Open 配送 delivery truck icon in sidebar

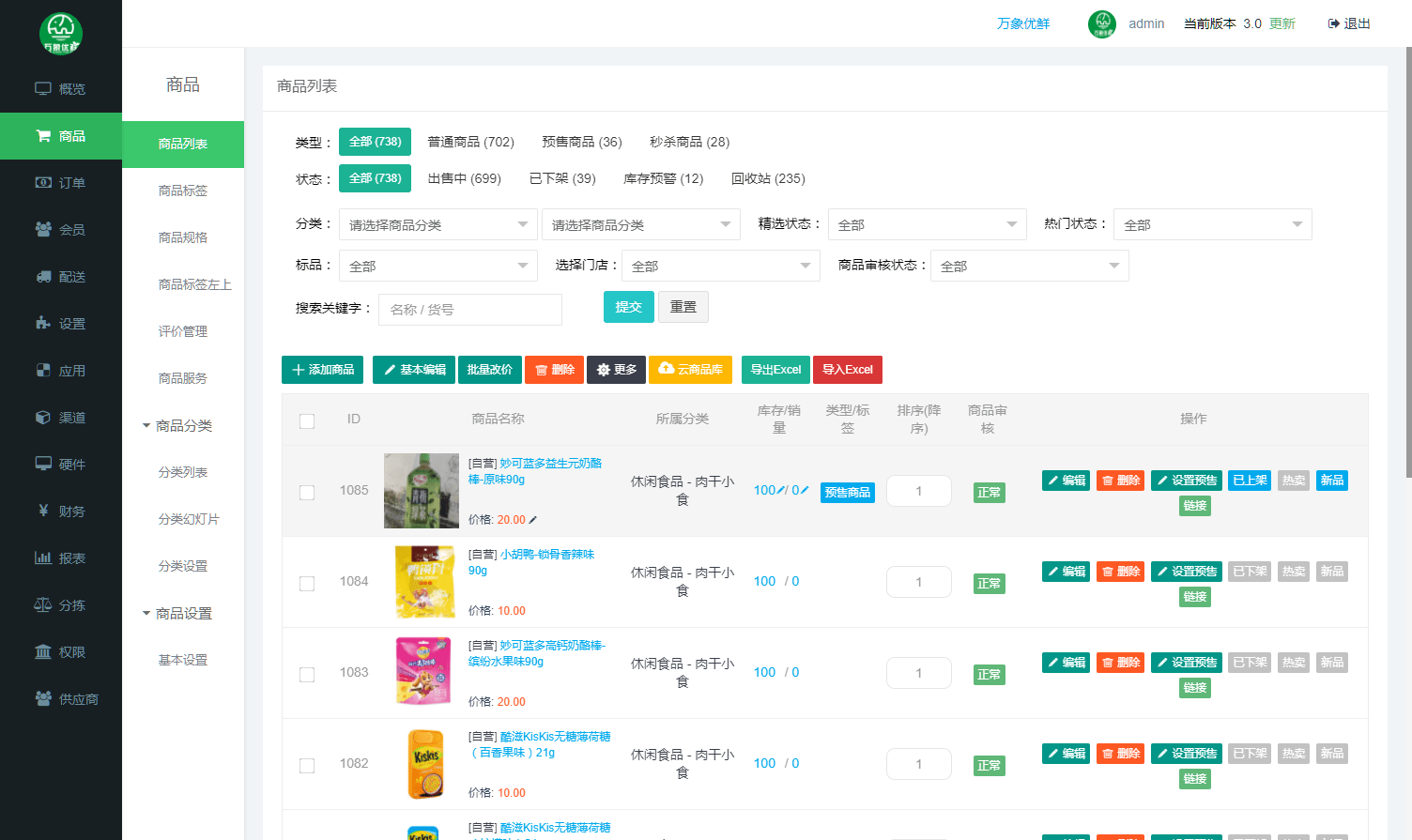point(43,277)
